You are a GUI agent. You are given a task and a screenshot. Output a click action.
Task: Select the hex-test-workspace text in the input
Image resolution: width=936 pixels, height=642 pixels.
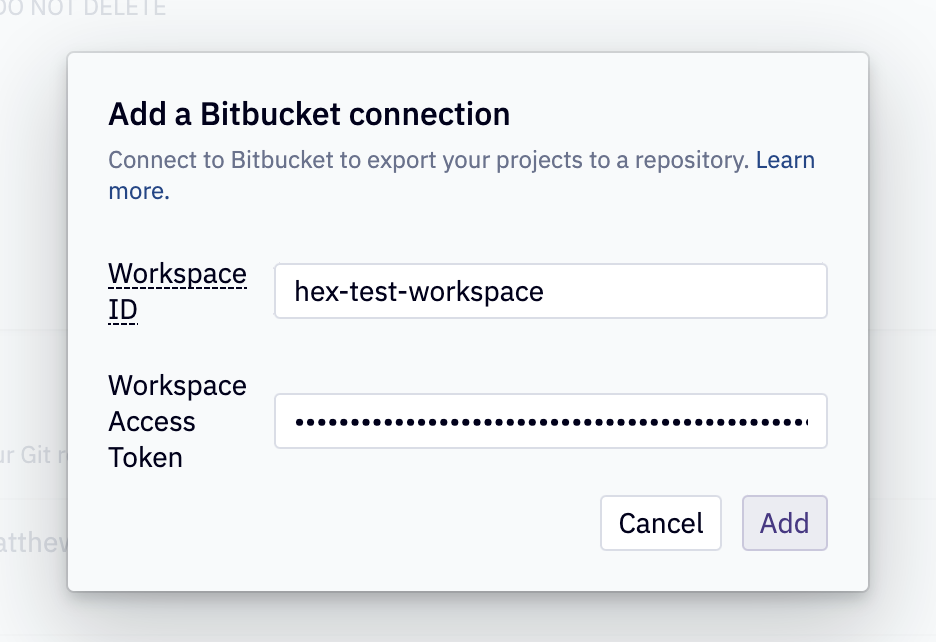click(417, 291)
